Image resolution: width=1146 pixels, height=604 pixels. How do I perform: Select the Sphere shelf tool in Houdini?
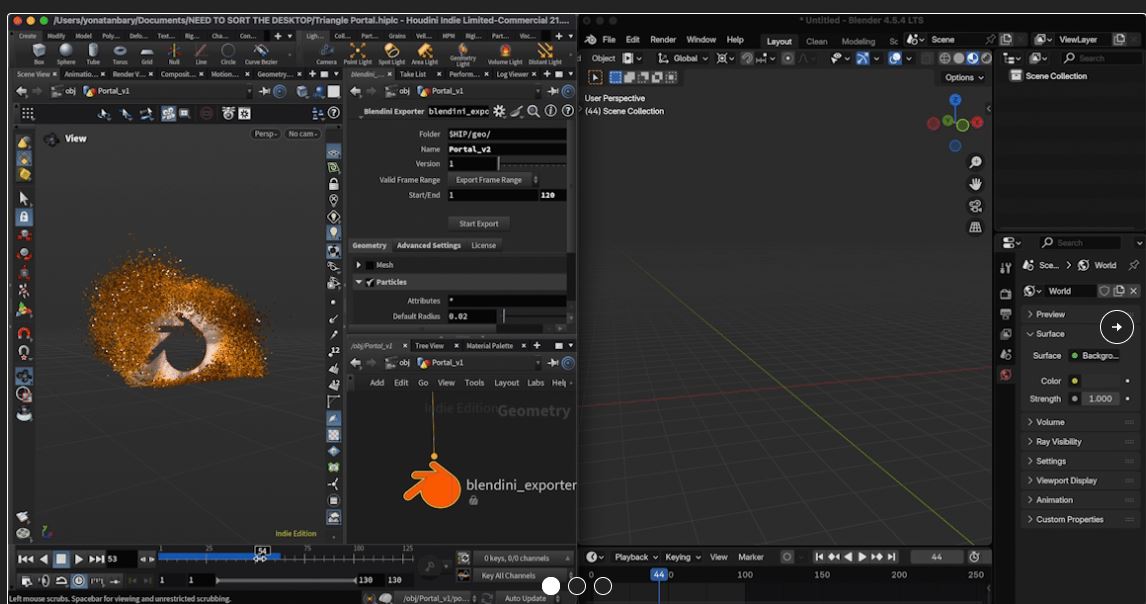click(x=66, y=53)
